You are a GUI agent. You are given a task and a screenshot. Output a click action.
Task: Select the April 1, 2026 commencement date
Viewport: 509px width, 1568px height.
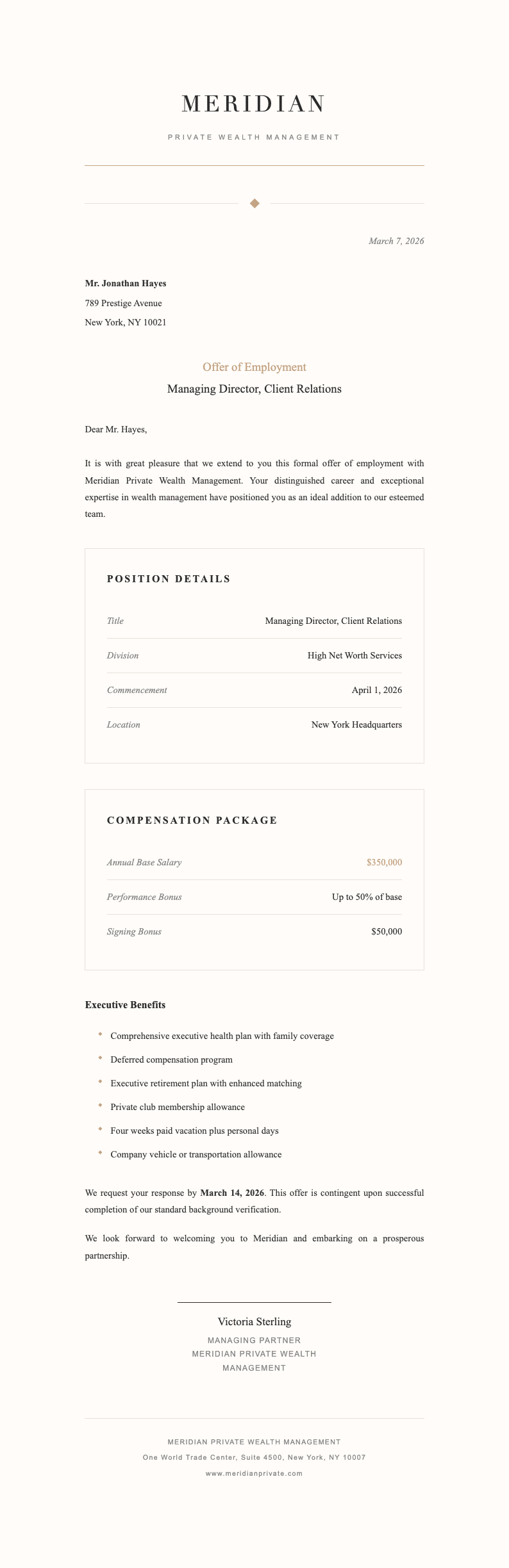point(376,690)
